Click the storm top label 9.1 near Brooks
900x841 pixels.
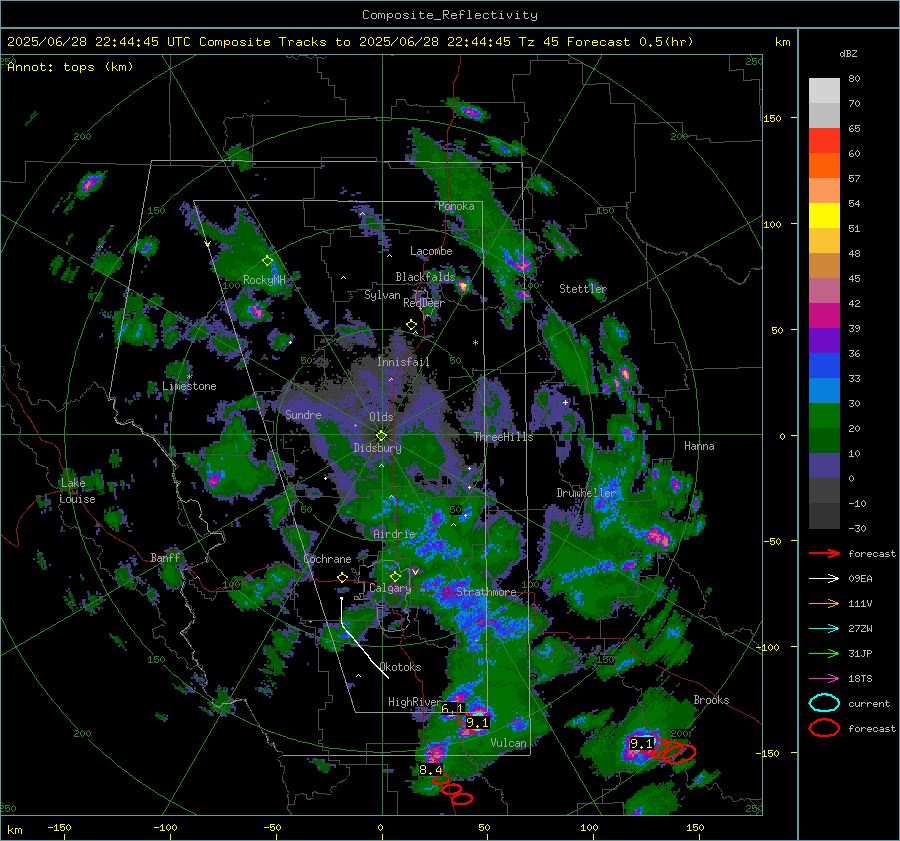641,743
